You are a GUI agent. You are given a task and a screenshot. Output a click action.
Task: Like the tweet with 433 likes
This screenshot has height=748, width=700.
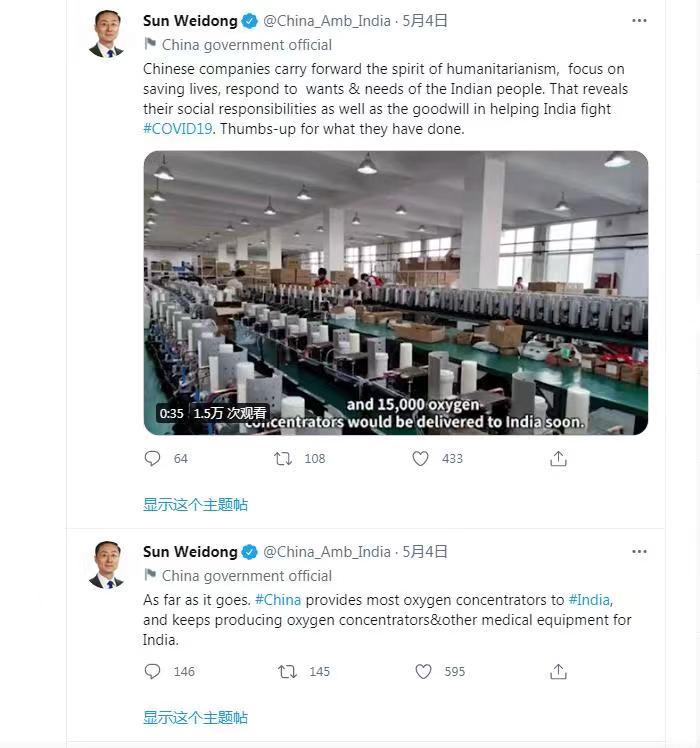[x=421, y=458]
